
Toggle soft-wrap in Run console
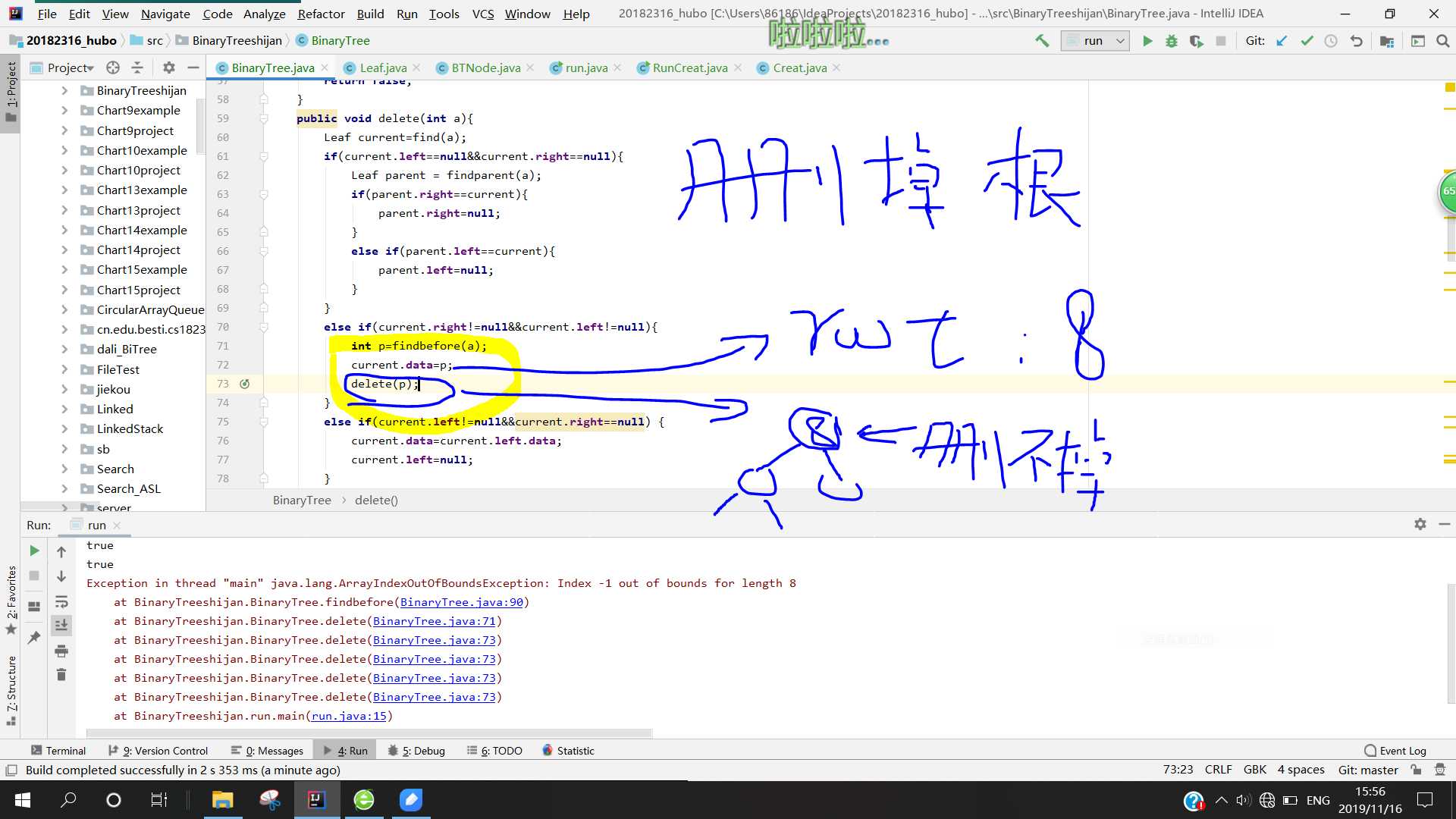tap(61, 602)
